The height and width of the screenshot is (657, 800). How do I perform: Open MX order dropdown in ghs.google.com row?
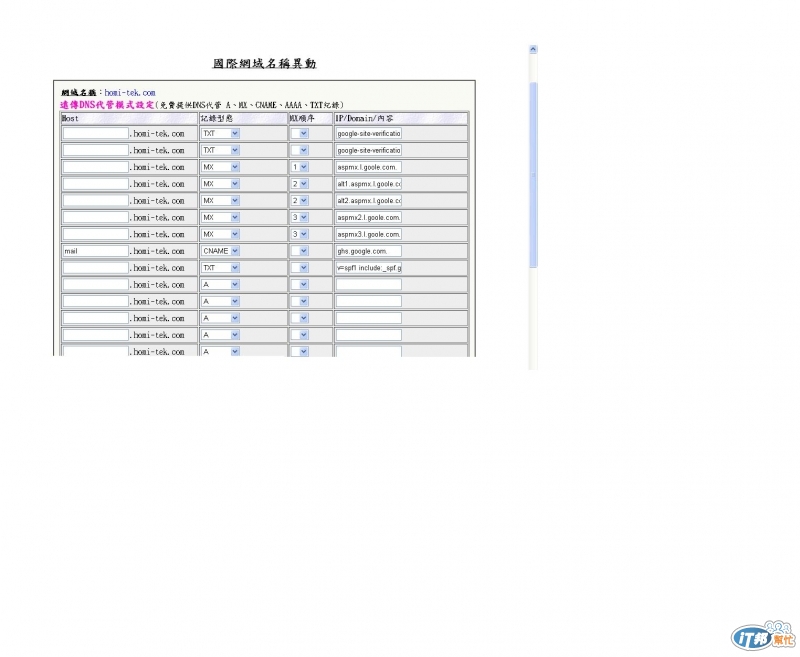point(300,251)
